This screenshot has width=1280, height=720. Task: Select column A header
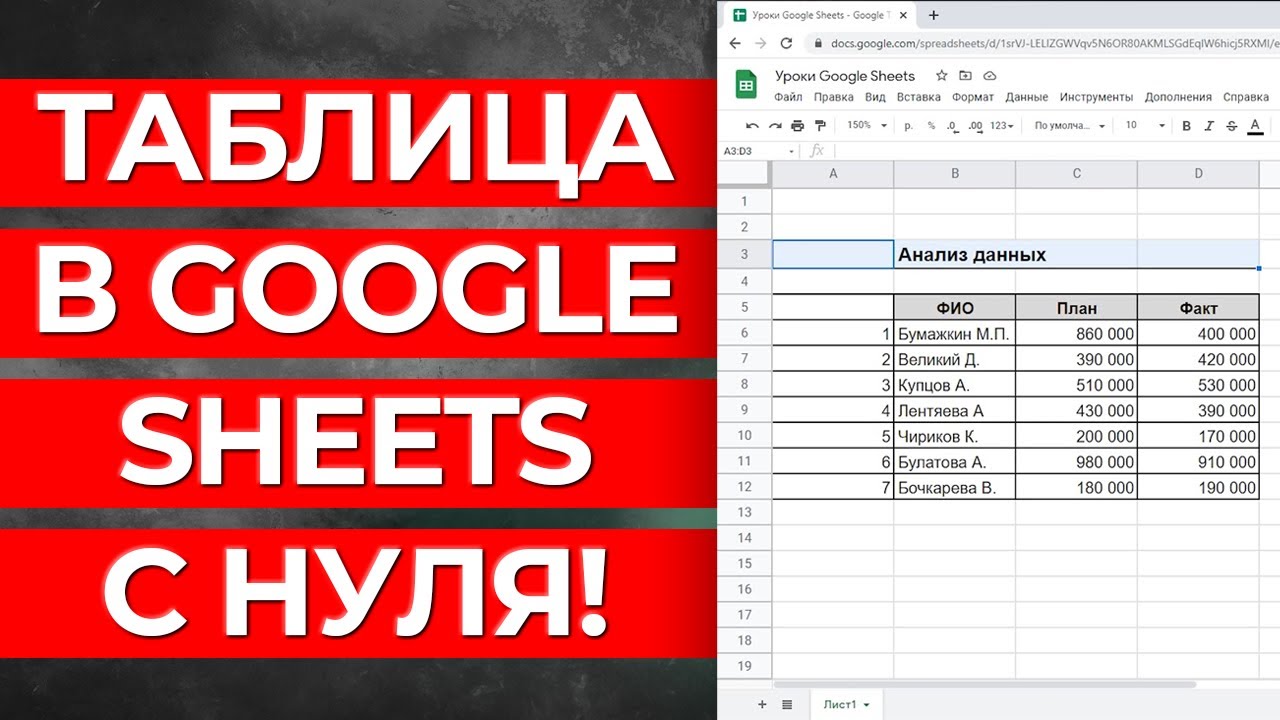tap(833, 174)
